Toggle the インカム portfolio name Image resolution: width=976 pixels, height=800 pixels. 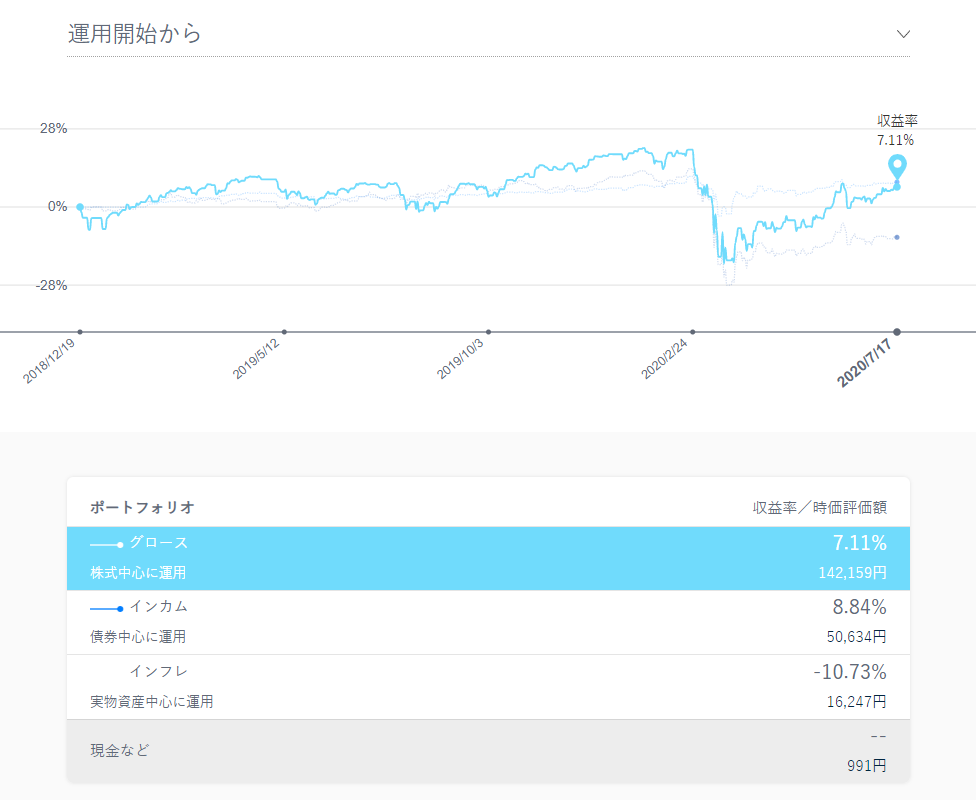[x=158, y=607]
